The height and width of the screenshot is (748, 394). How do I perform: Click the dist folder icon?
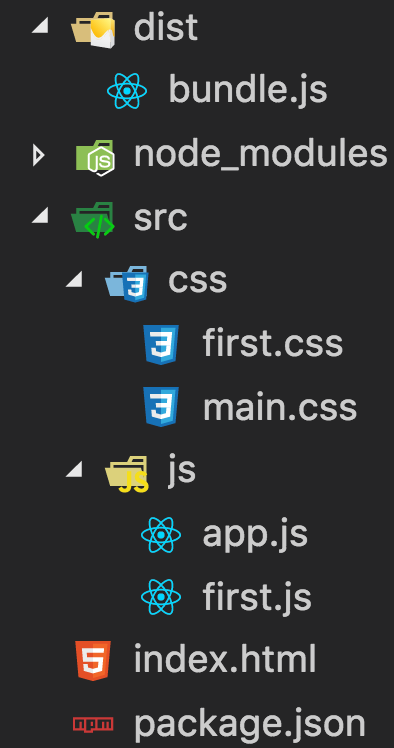coord(93,30)
